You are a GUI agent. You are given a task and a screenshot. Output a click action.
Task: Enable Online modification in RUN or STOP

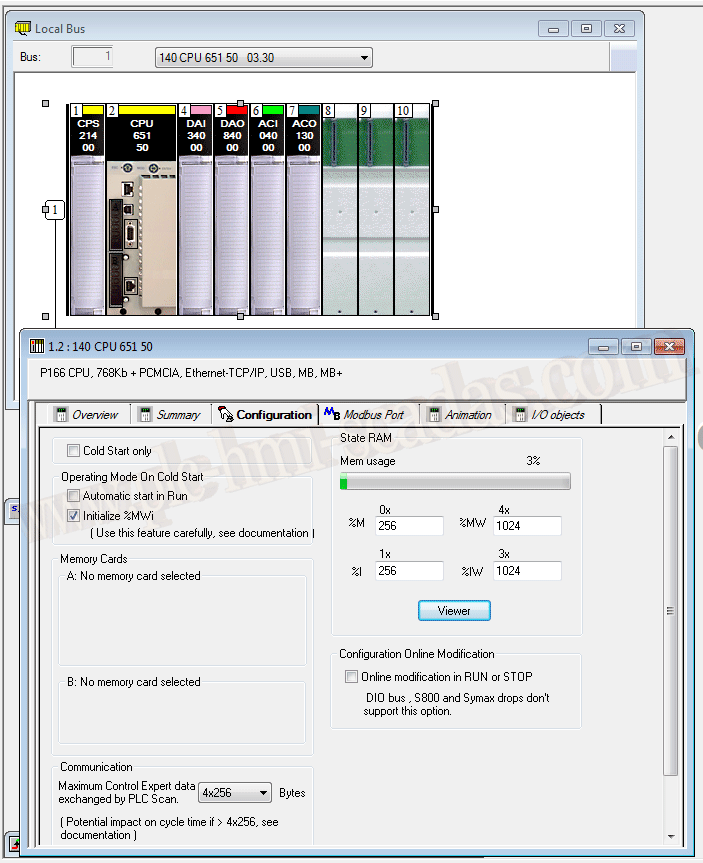pyautogui.click(x=351, y=677)
